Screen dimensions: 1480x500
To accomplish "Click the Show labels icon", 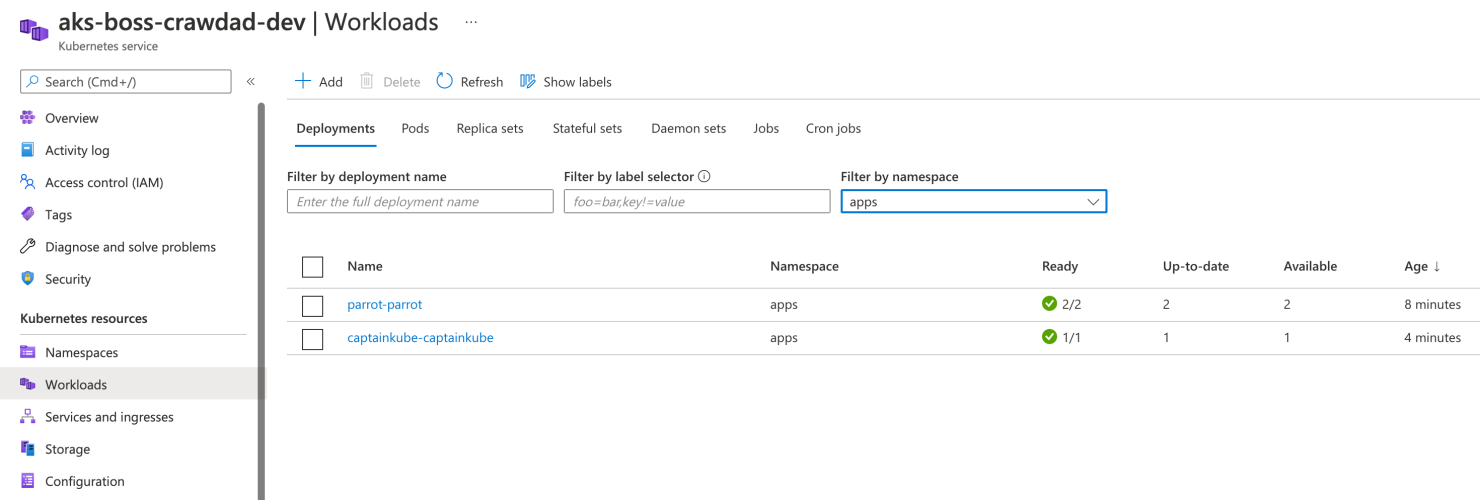I will 528,81.
